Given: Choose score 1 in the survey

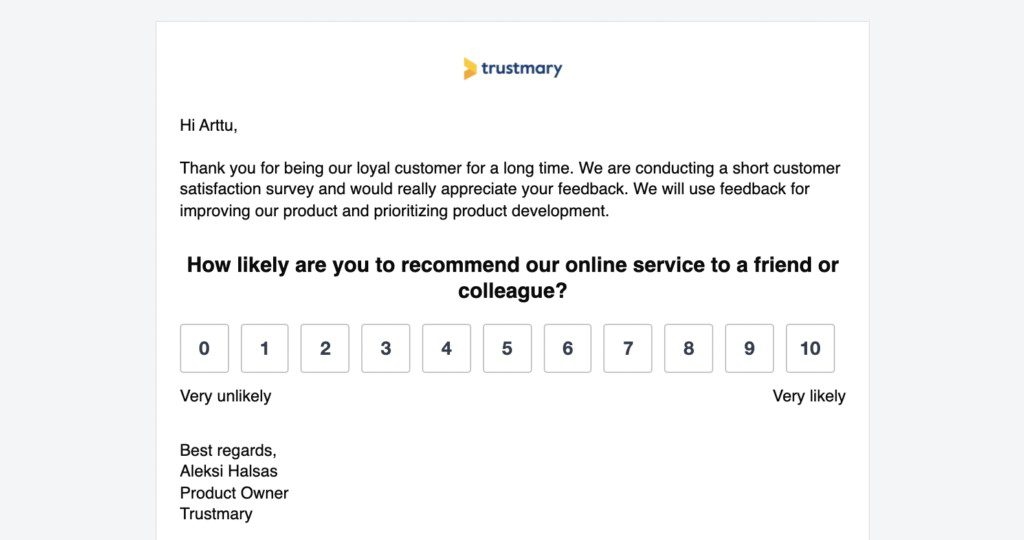Looking at the screenshot, I should coord(265,348).
